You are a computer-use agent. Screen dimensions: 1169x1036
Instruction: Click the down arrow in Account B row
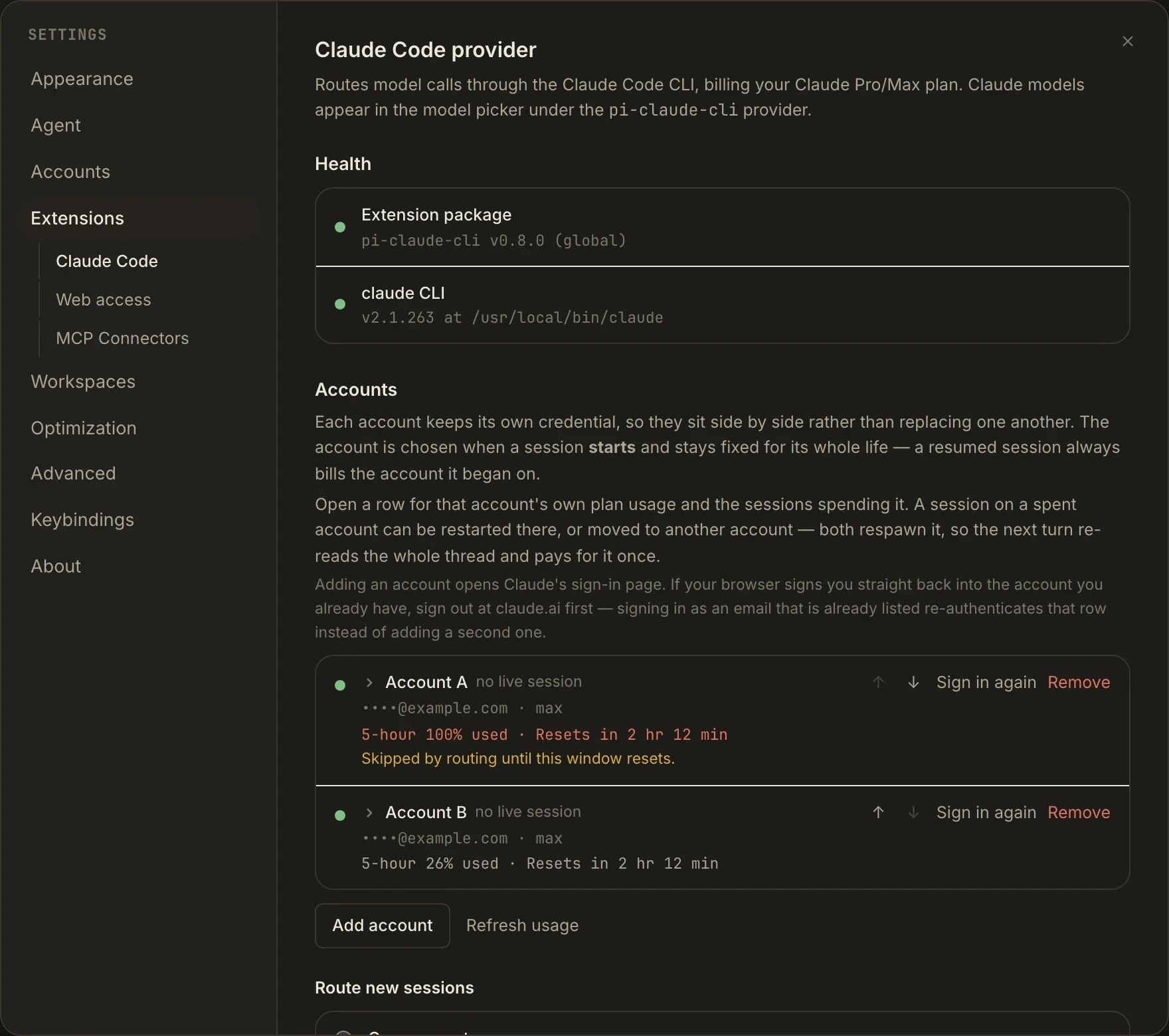(x=913, y=812)
